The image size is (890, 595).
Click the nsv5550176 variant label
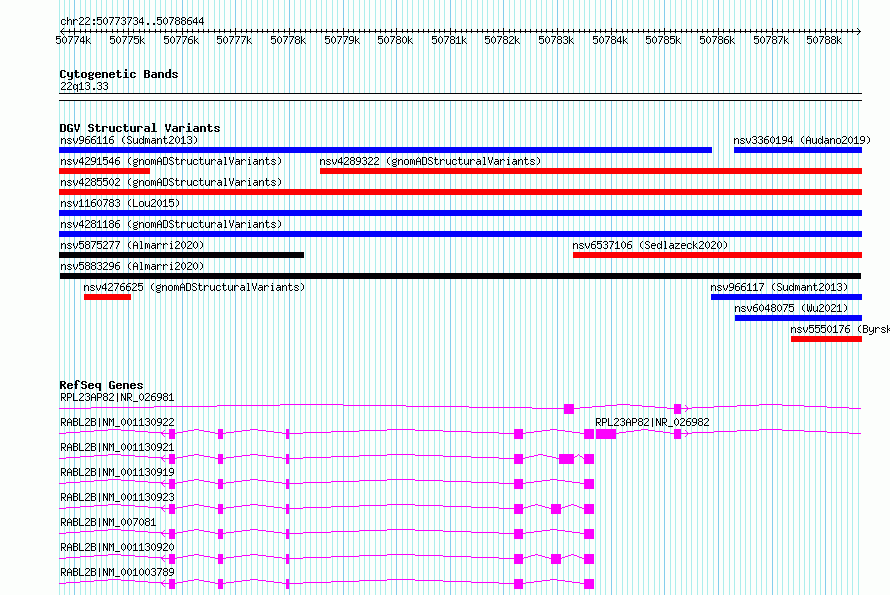click(839, 329)
